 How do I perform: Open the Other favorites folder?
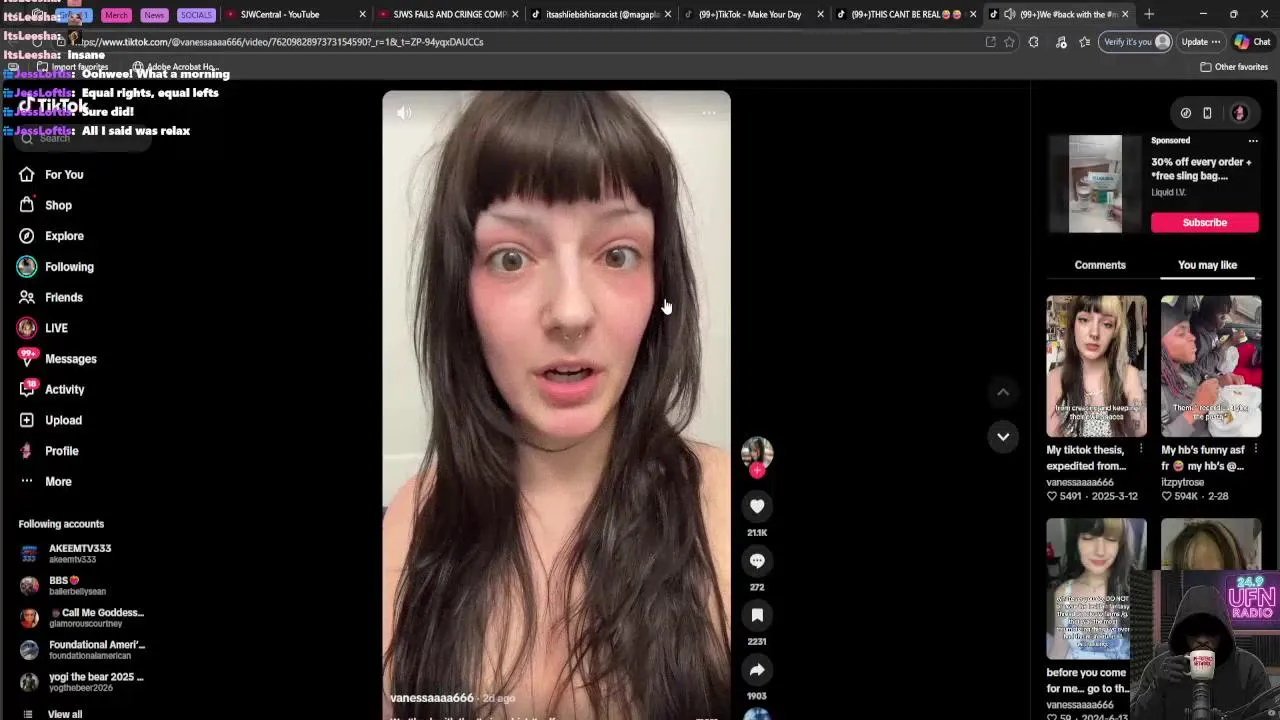point(1234,67)
